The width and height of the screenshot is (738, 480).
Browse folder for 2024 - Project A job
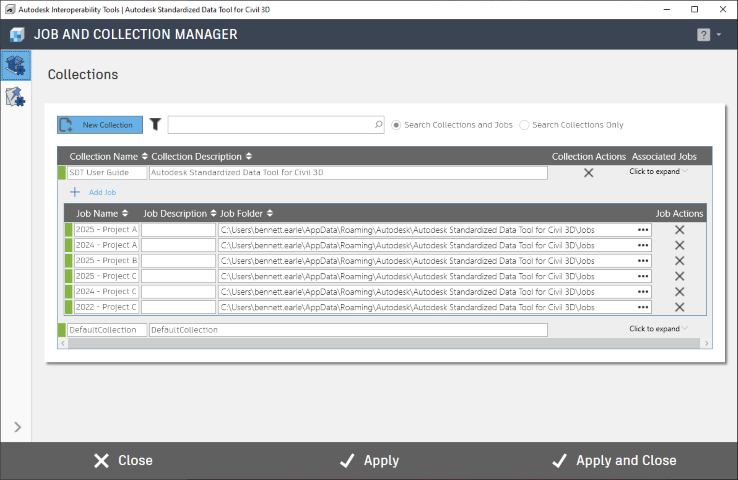(x=643, y=245)
